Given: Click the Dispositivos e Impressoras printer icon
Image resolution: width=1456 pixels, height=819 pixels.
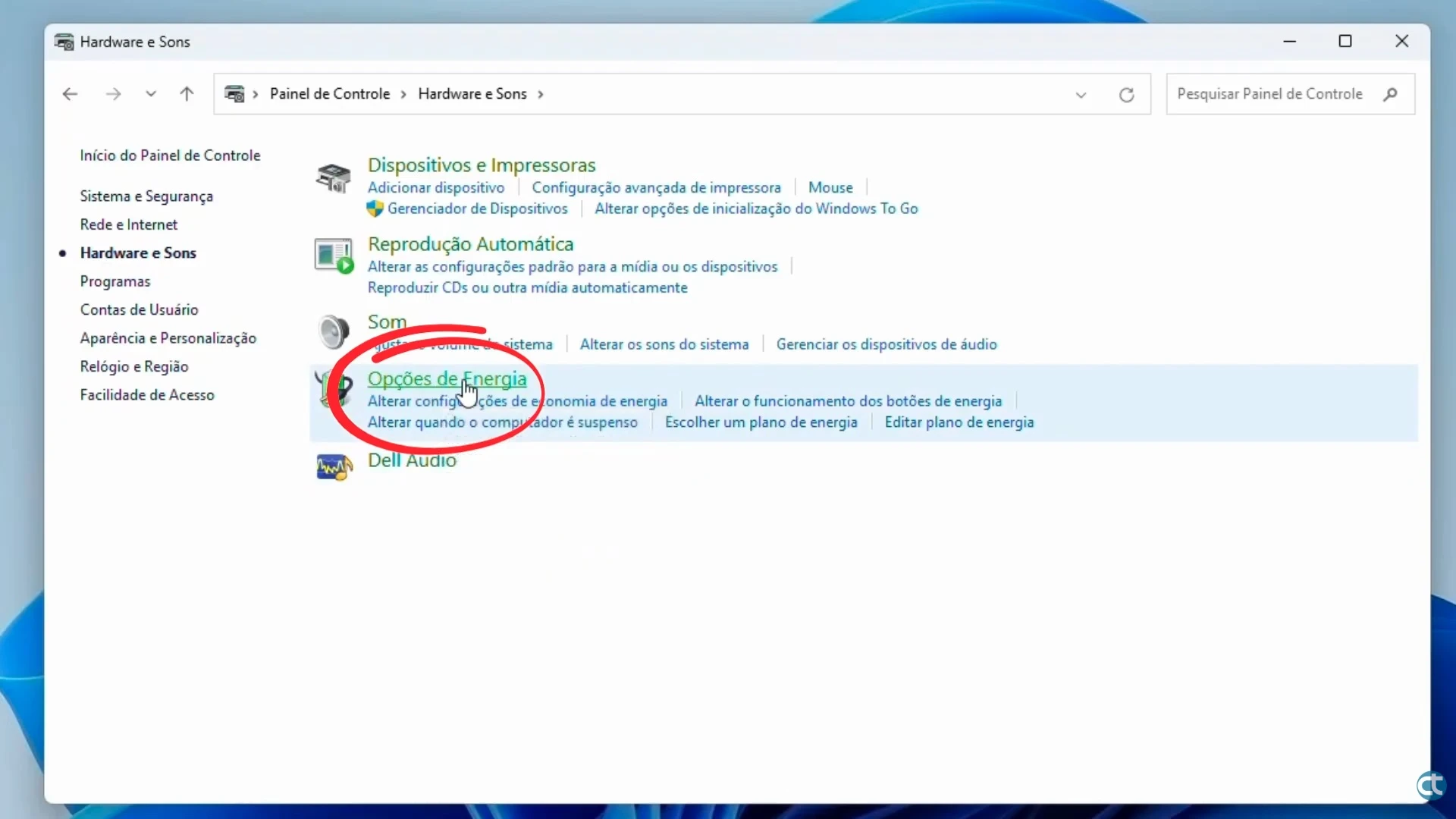Looking at the screenshot, I should point(333,178).
